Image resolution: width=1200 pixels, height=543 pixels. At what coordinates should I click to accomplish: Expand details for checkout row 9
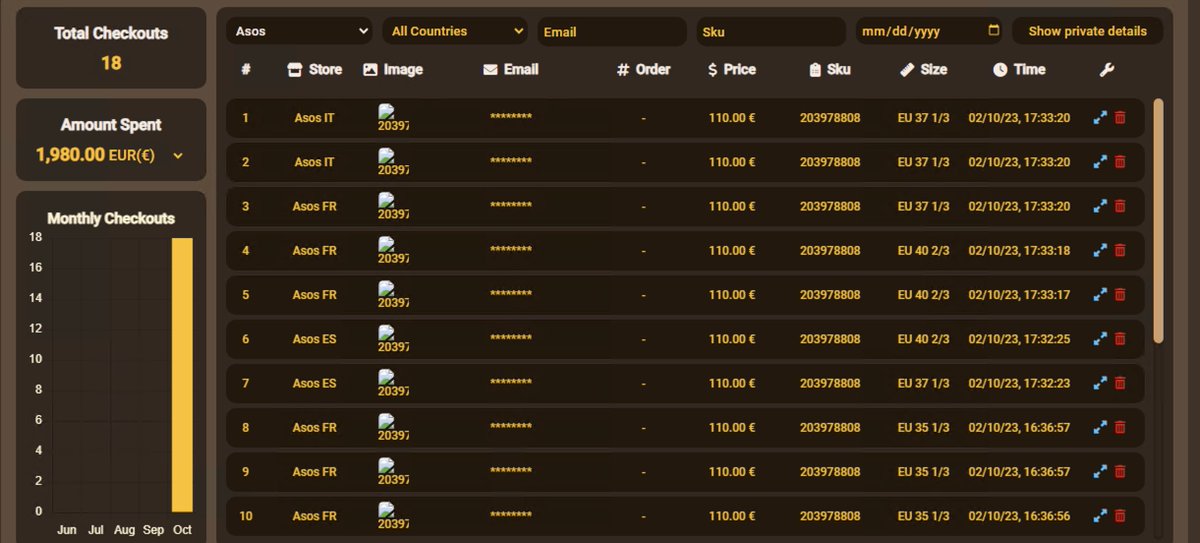(1100, 472)
